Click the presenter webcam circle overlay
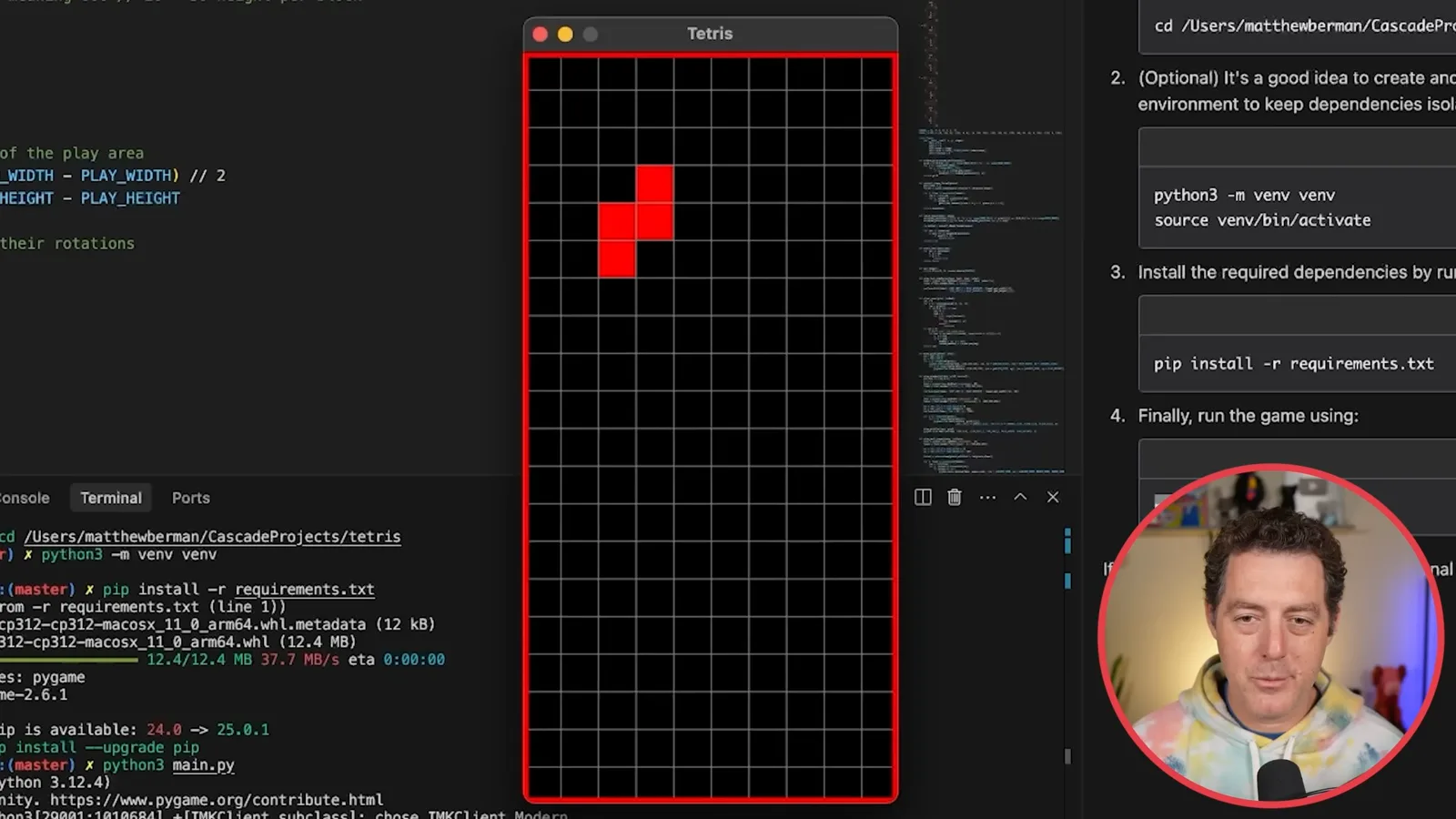 (1270, 635)
